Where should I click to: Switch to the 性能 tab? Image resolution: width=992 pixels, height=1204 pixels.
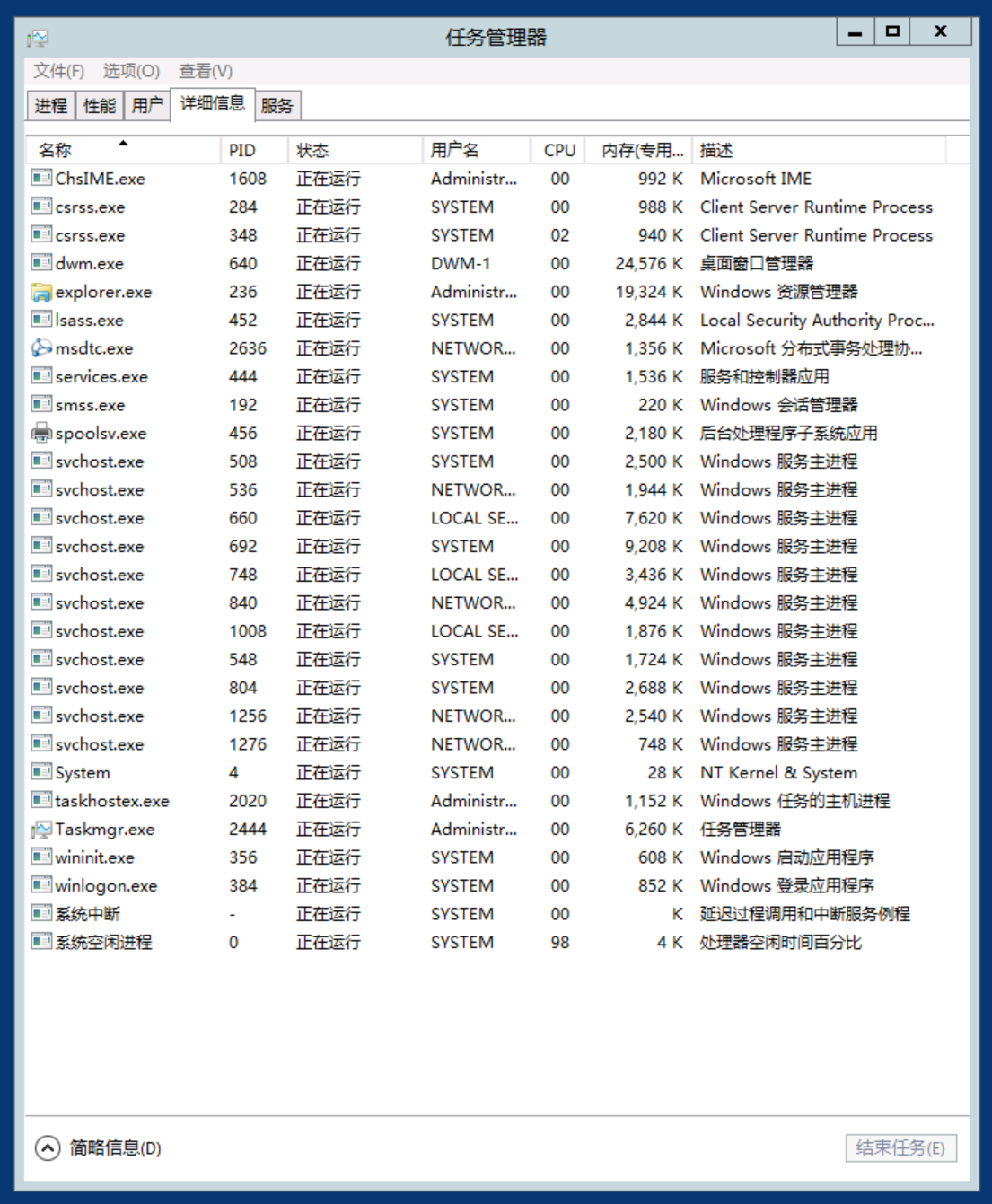100,106
